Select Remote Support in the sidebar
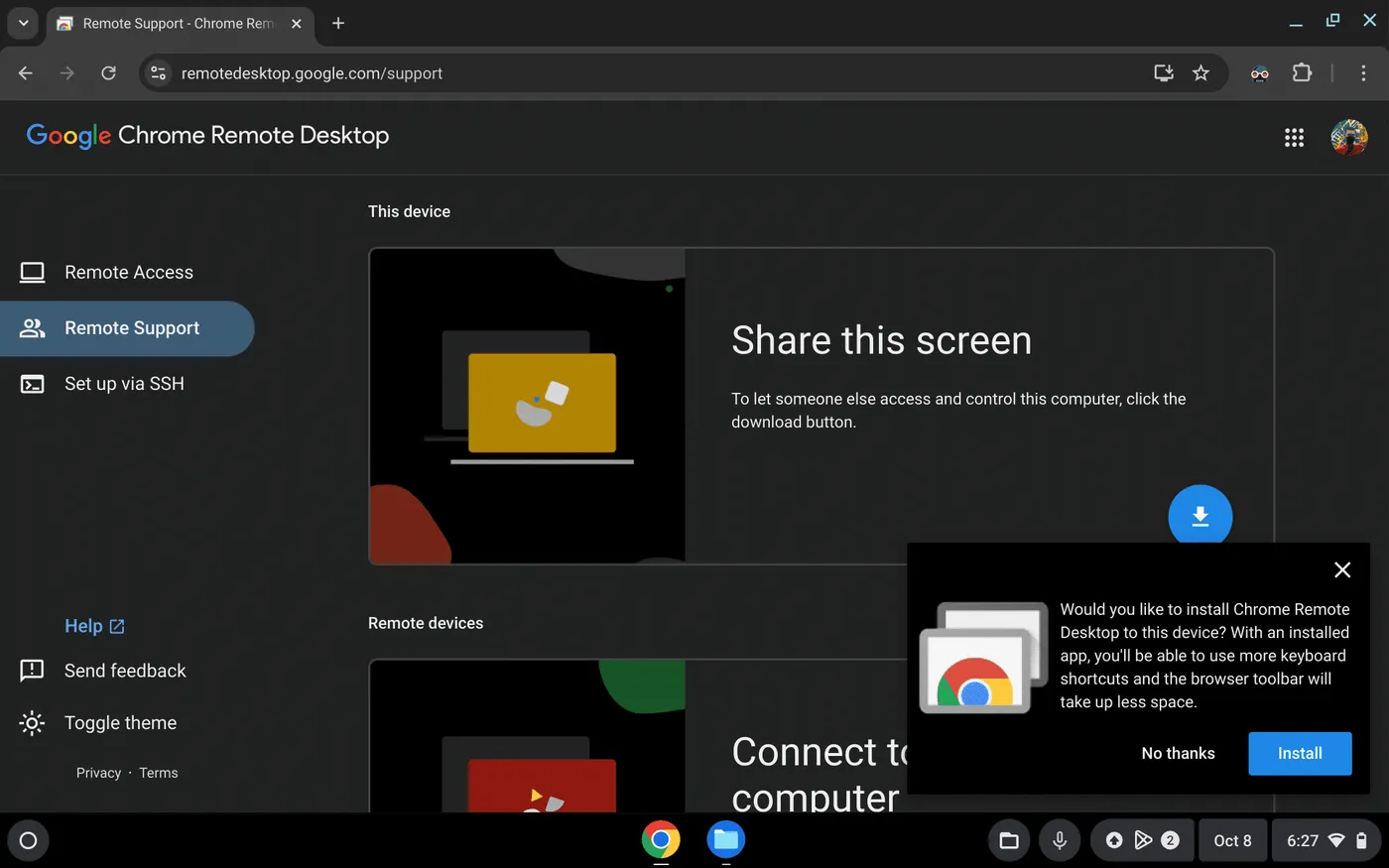This screenshot has width=1389, height=868. pos(127,328)
